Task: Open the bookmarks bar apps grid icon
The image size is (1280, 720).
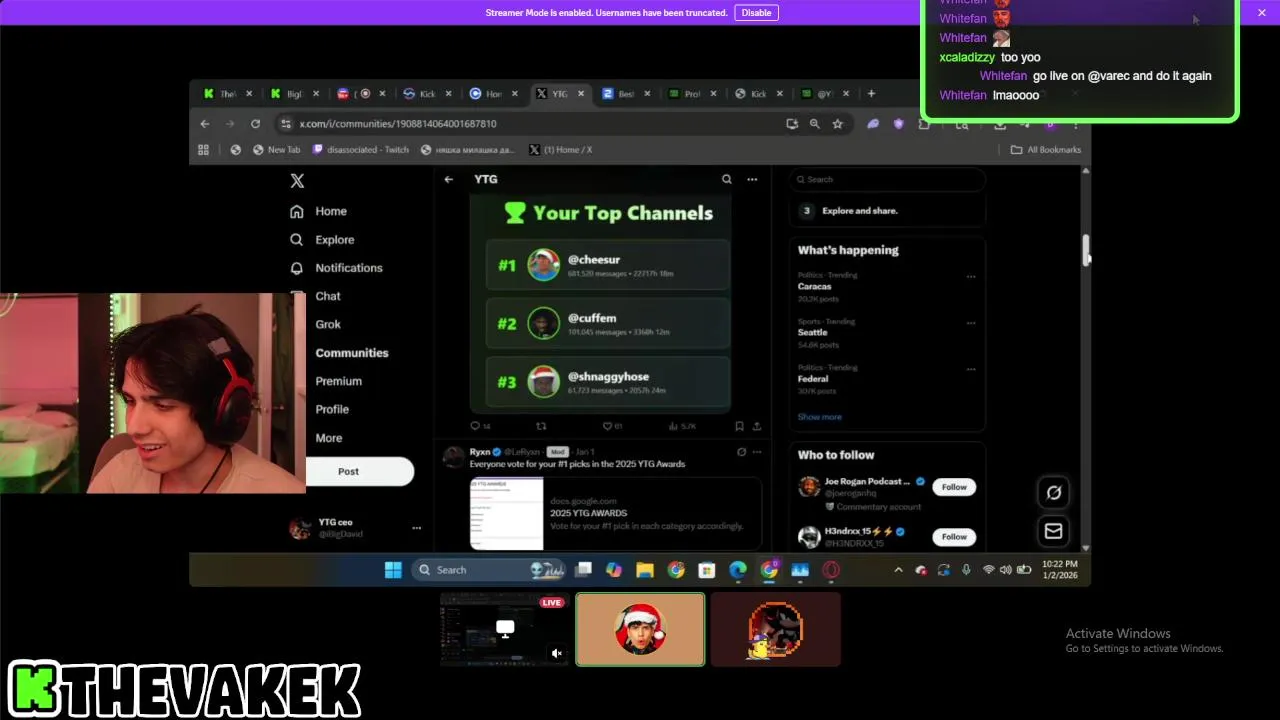Action: [203, 150]
